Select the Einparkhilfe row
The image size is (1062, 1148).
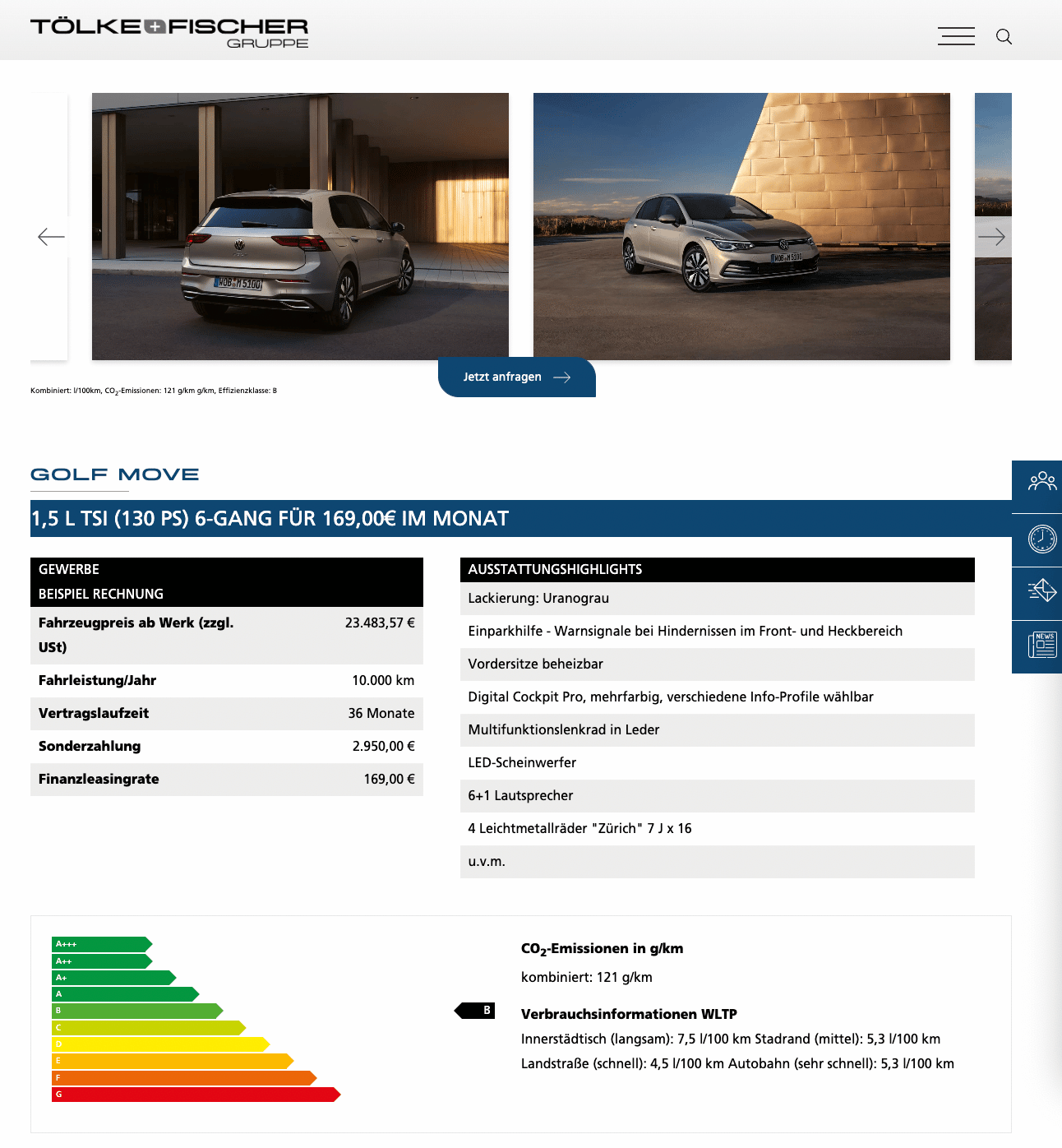click(x=718, y=632)
